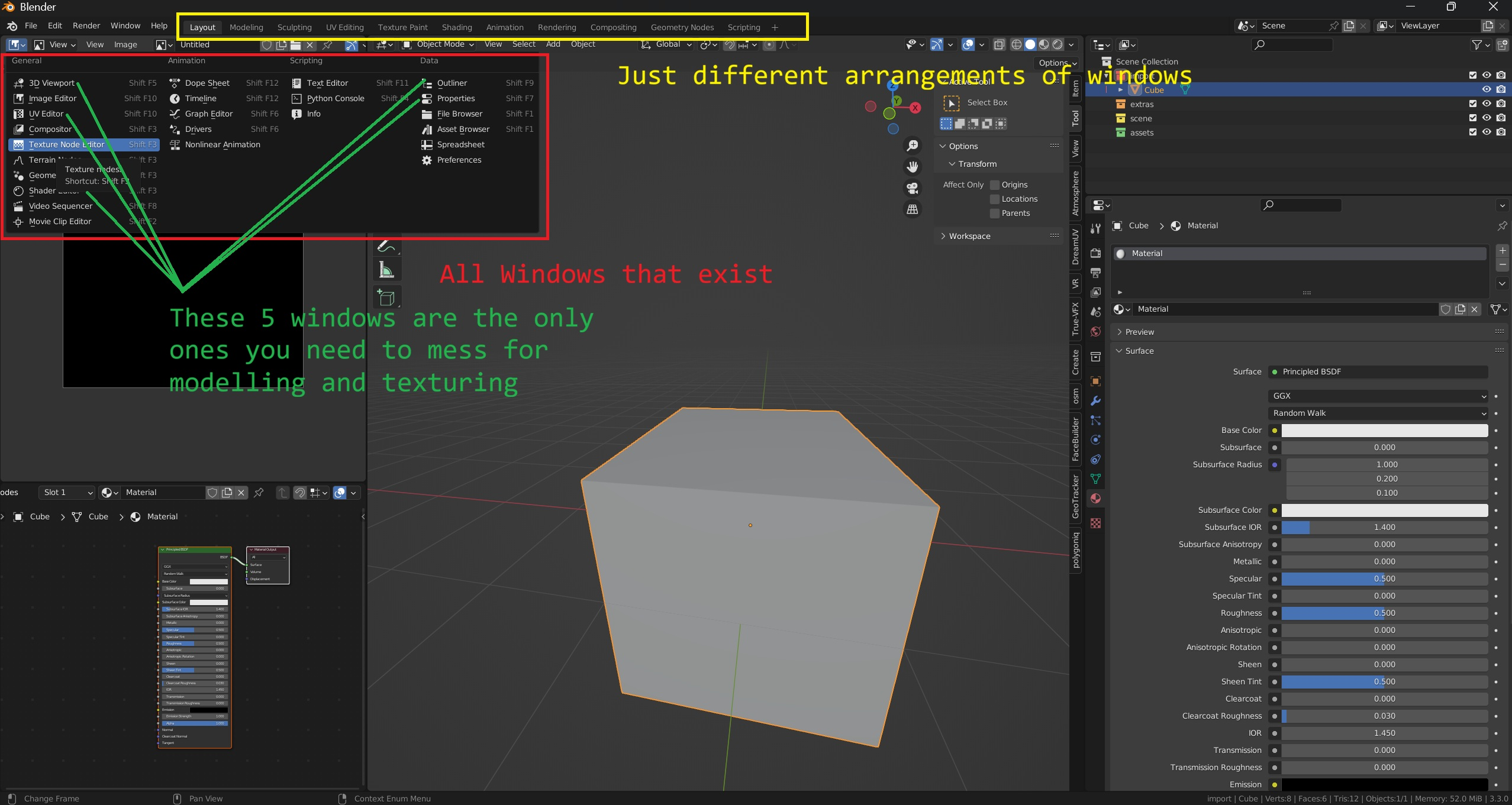Open the Object Mode dropdown

[439, 44]
